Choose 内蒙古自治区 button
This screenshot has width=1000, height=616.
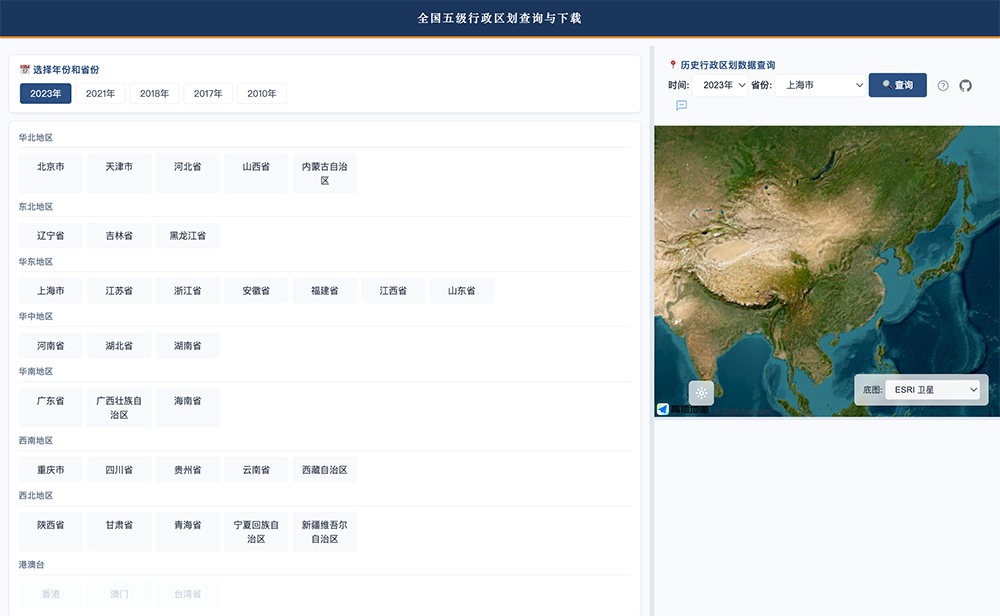pyautogui.click(x=325, y=173)
